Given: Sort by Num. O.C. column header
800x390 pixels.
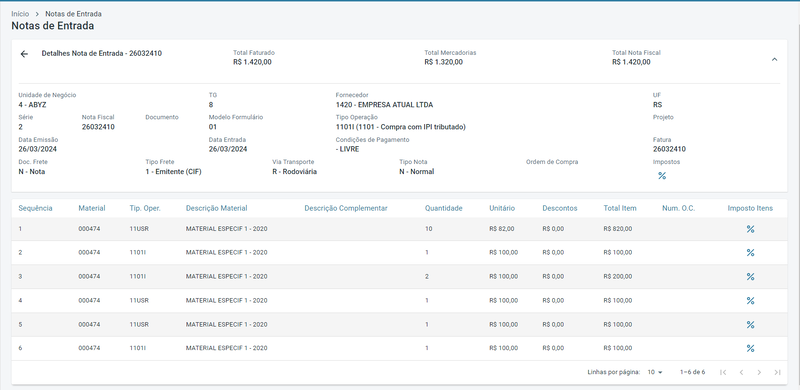Looking at the screenshot, I should click(679, 208).
